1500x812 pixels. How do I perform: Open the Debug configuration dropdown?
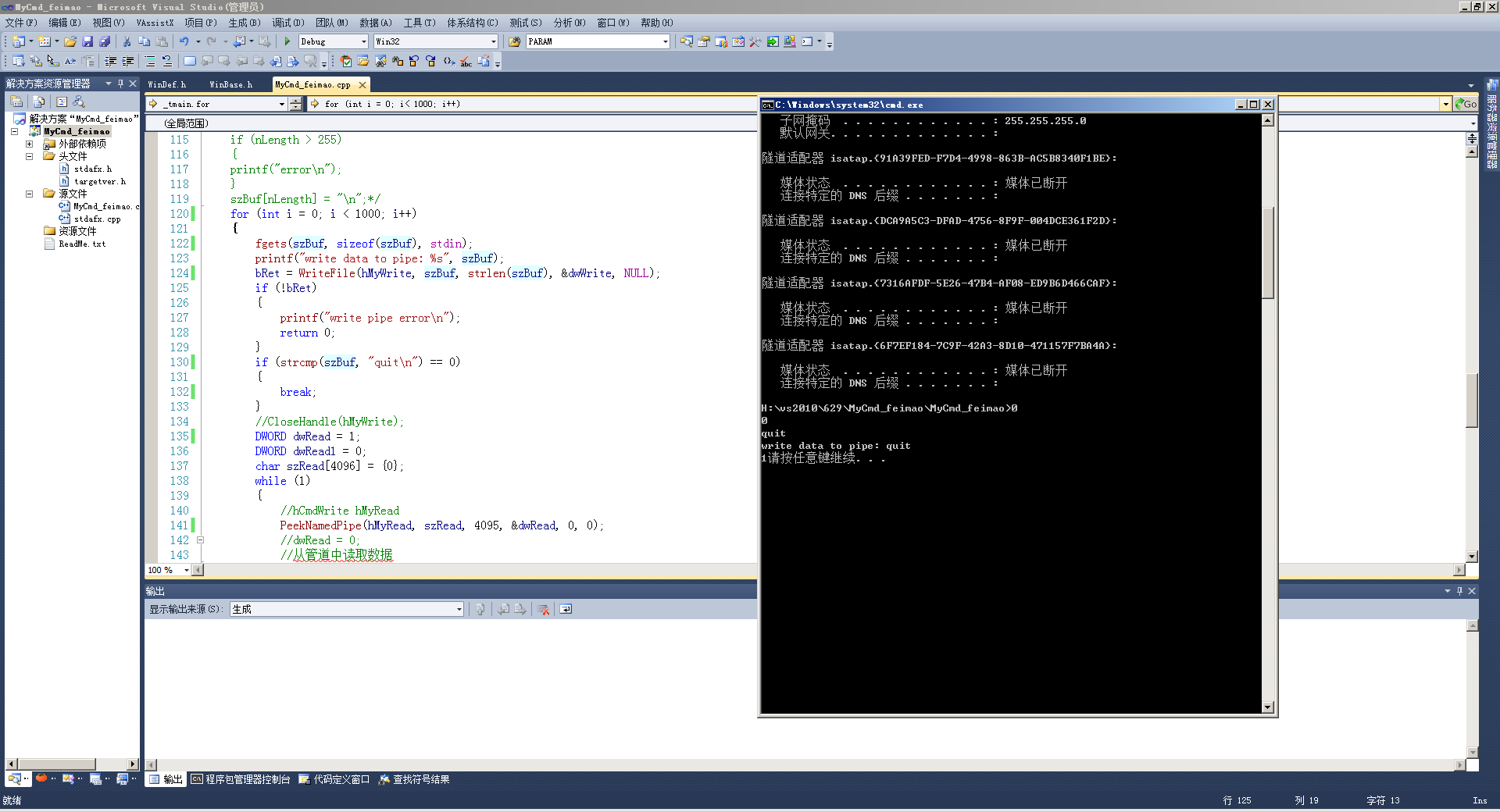pos(363,41)
